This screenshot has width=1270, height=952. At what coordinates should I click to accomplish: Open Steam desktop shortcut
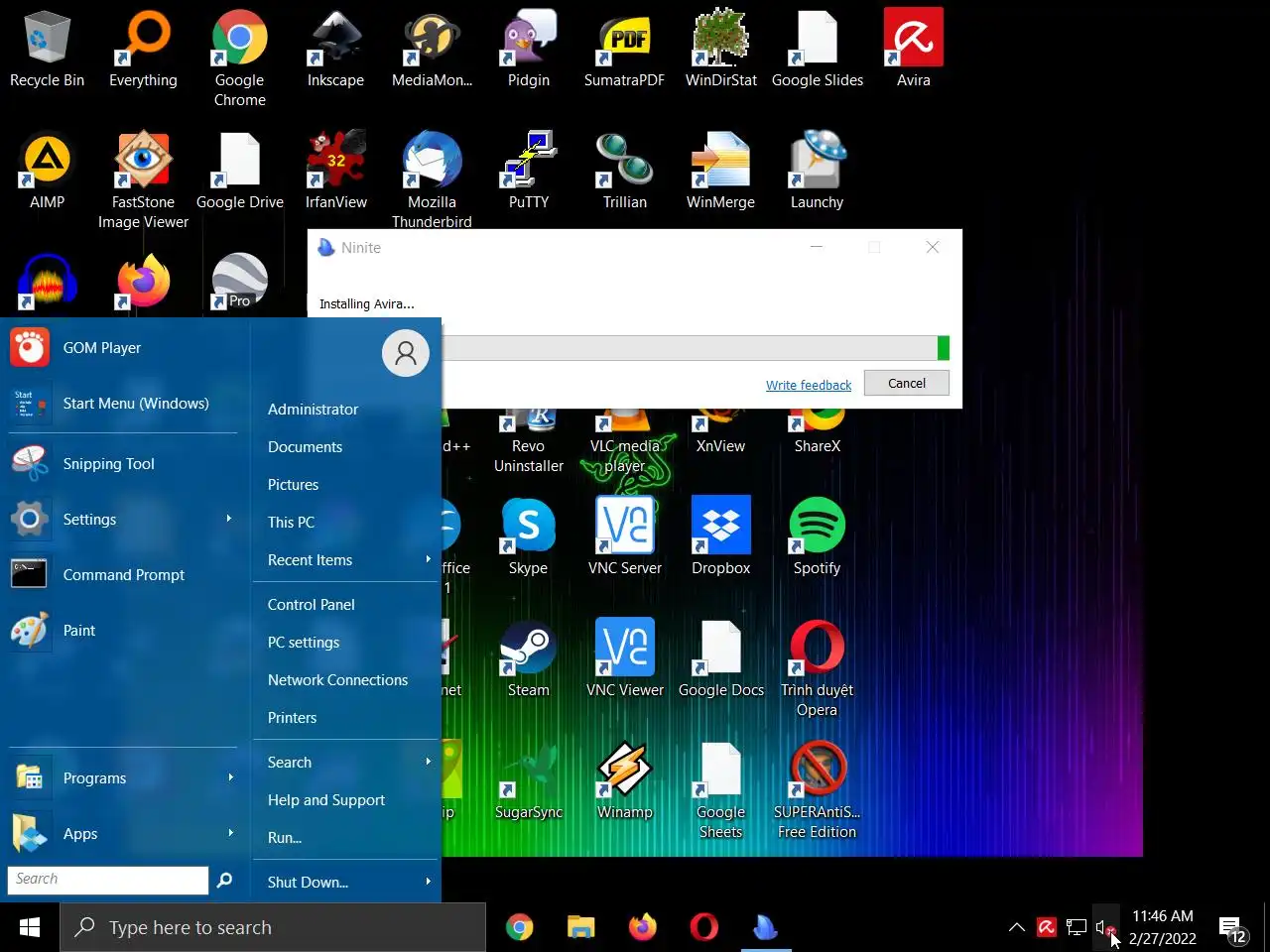tap(528, 658)
